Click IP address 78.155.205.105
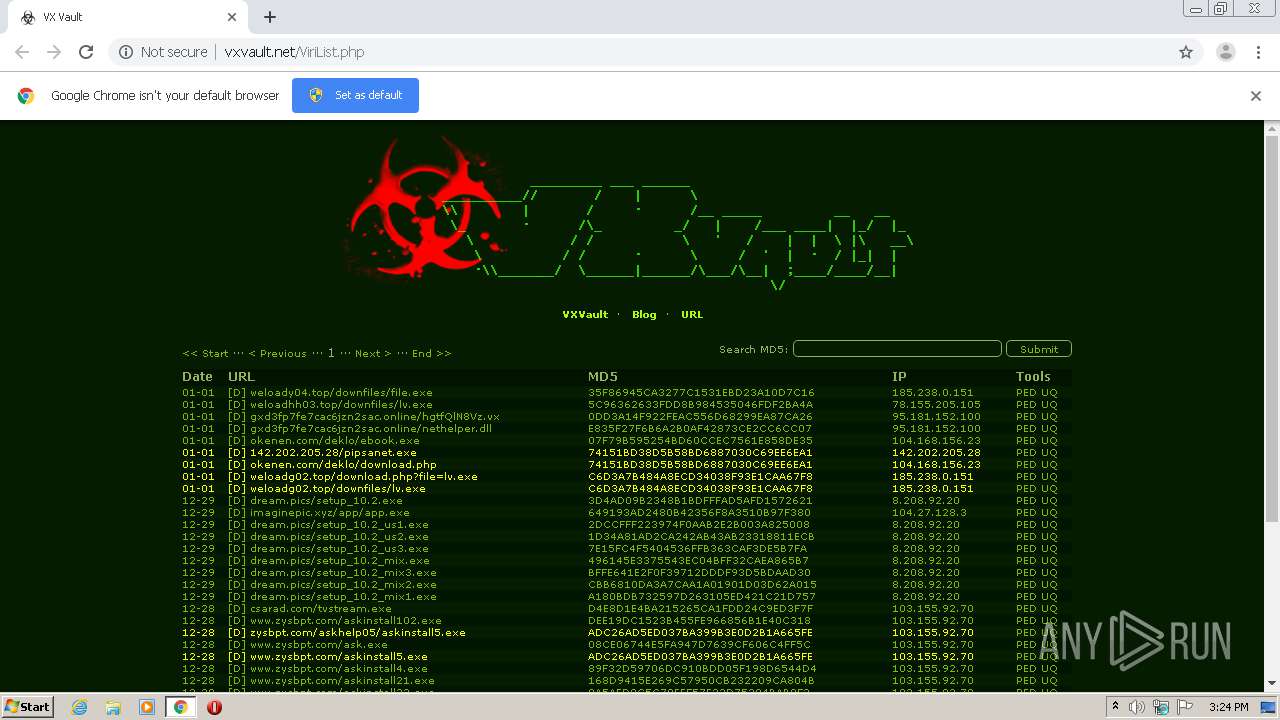Screen dimensions: 1280x720 click(936, 405)
